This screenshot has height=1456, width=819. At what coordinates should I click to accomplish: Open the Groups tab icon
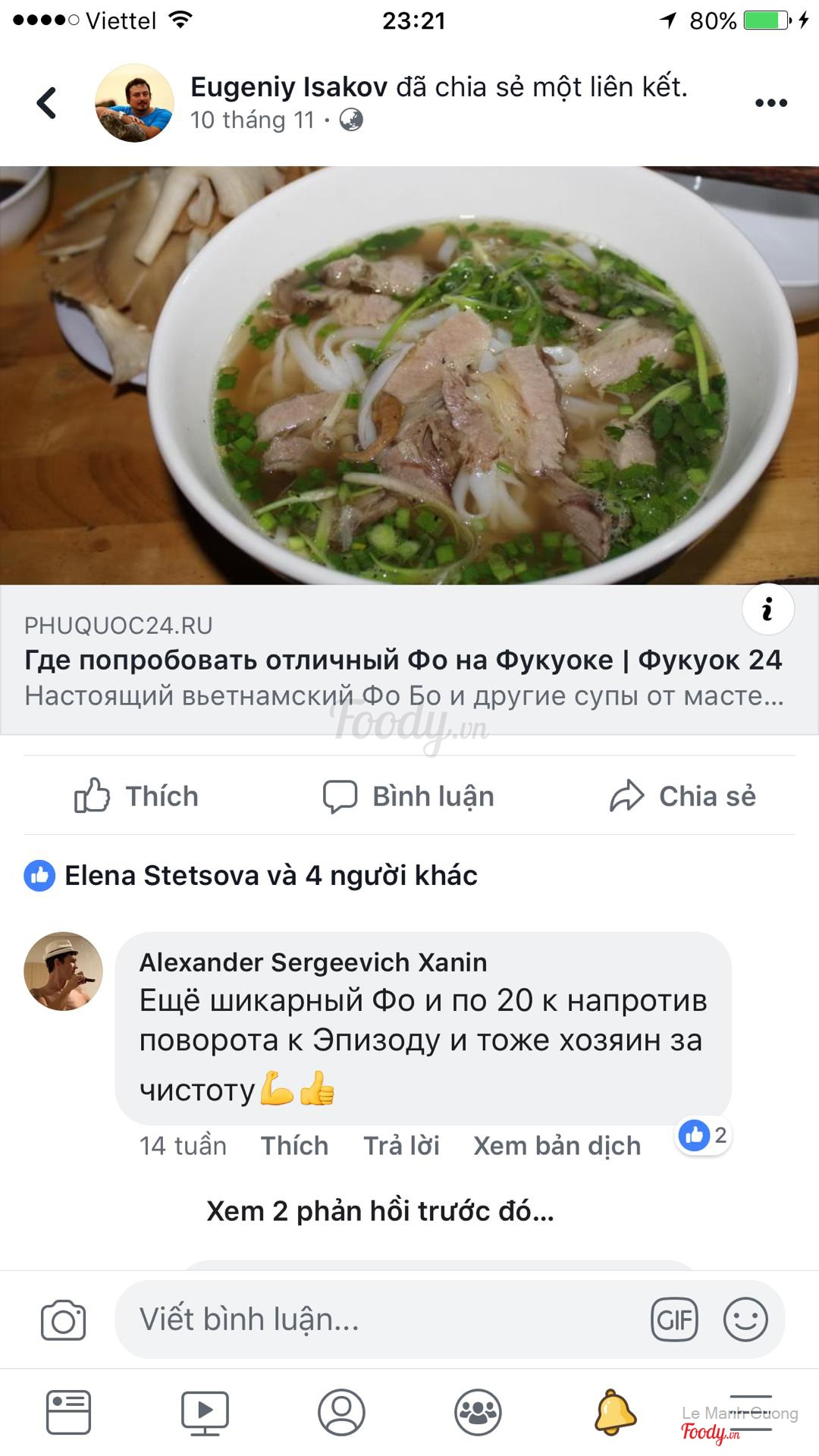pos(478,1412)
